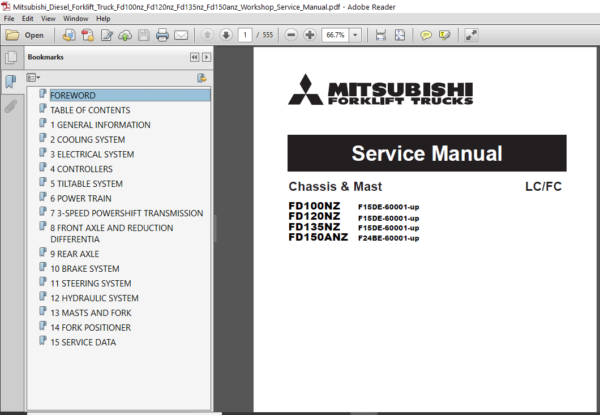Screen dimensions: 600x415
Task: Open bookmarks options menu dropdown
Action: 33,78
